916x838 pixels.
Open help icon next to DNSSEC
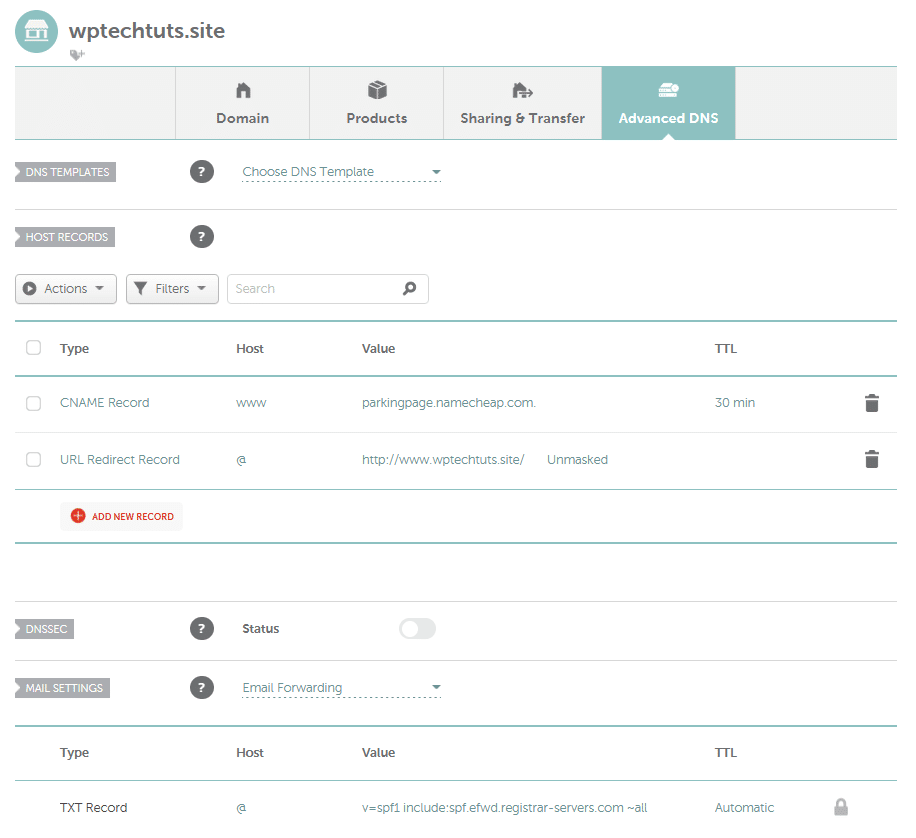(202, 629)
